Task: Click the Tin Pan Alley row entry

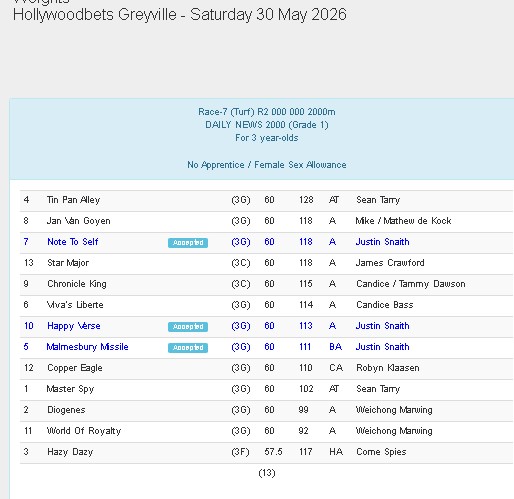Action: [266, 200]
